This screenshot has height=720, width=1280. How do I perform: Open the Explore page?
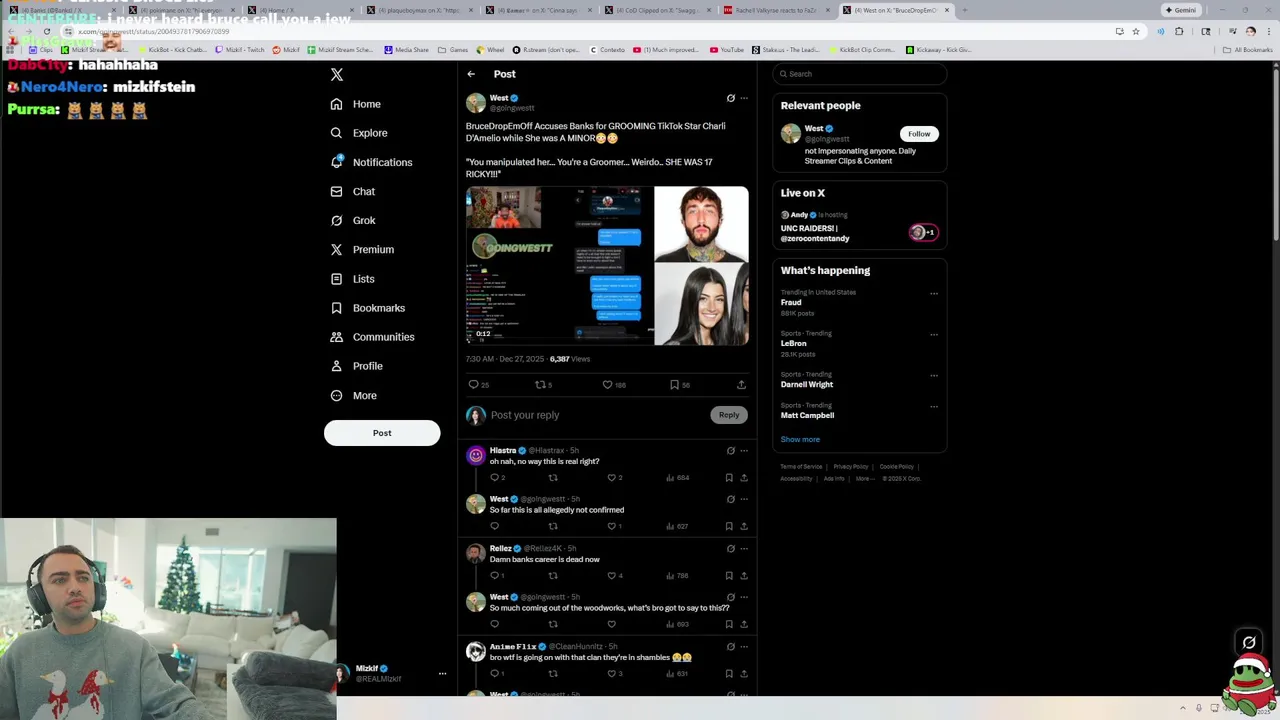[x=358, y=133]
